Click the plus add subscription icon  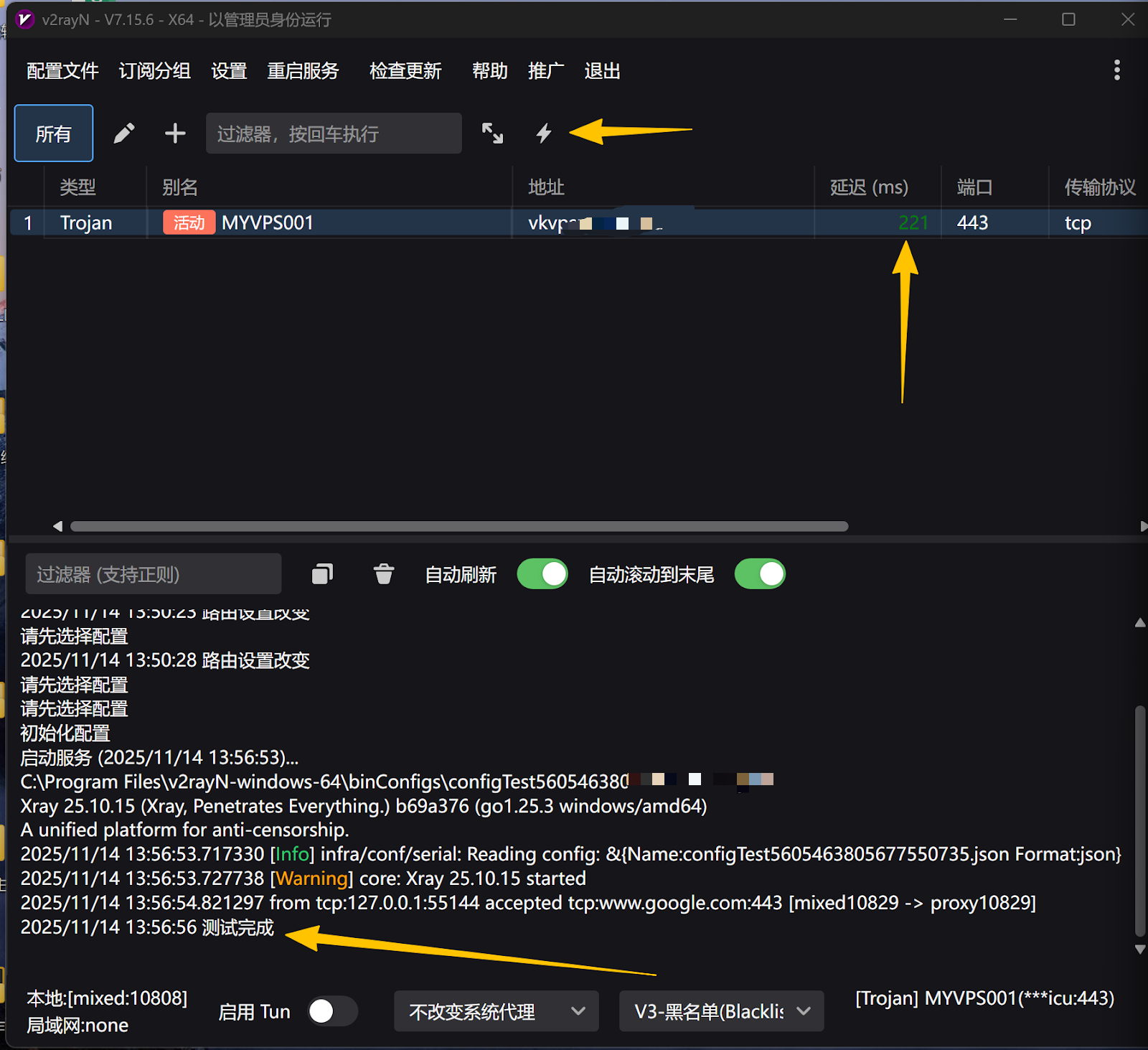175,133
